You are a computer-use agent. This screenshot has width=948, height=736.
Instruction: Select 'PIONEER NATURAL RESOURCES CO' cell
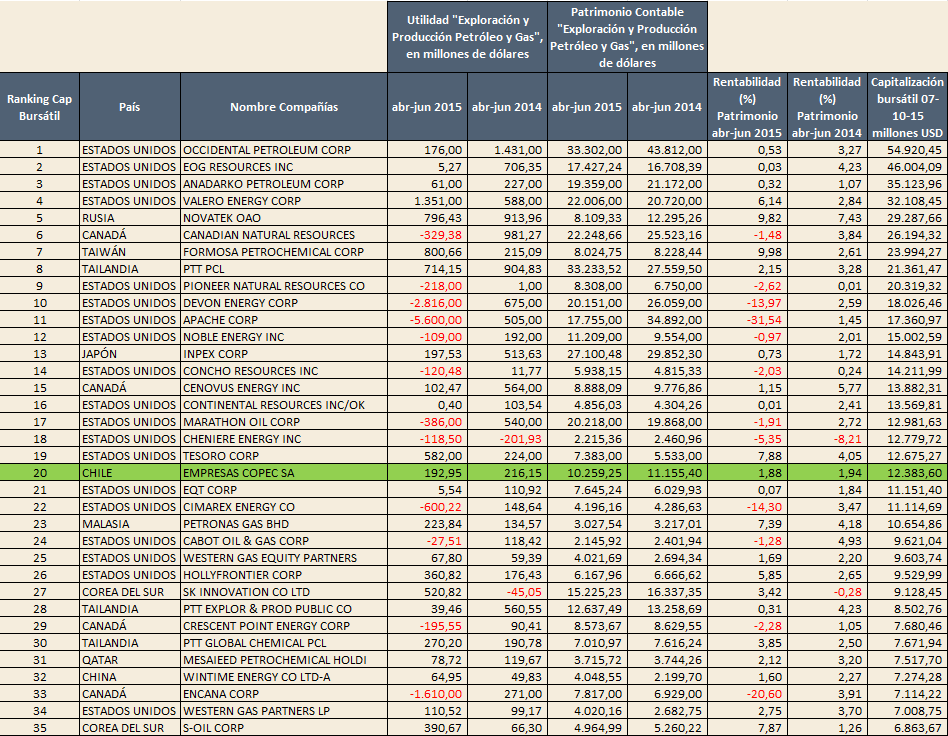point(284,286)
